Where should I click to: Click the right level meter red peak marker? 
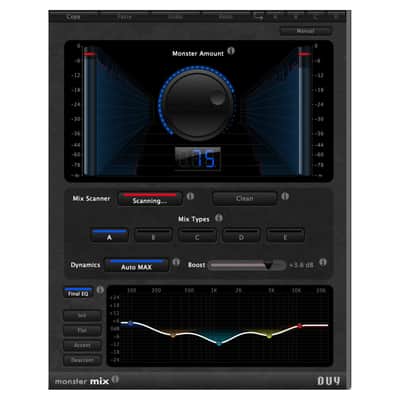305,54
